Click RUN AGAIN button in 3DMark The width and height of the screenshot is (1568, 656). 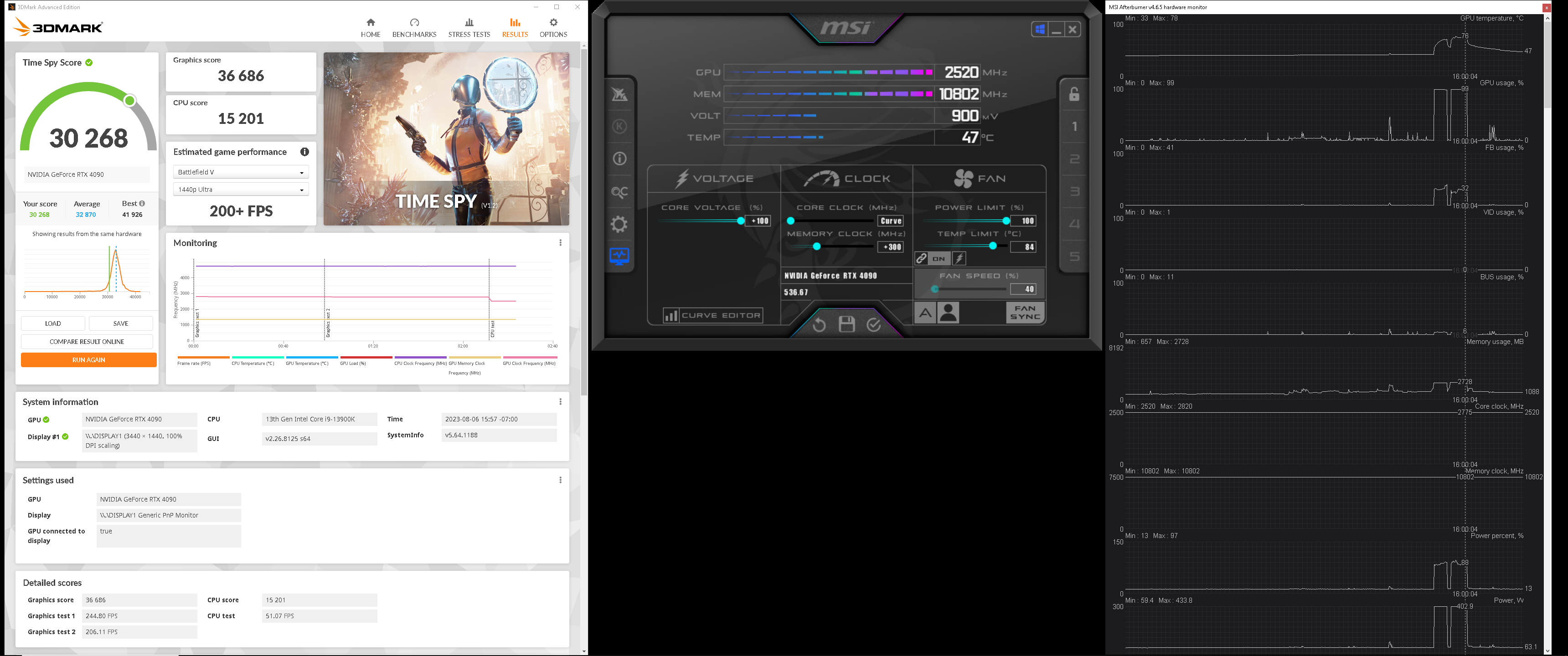point(89,359)
